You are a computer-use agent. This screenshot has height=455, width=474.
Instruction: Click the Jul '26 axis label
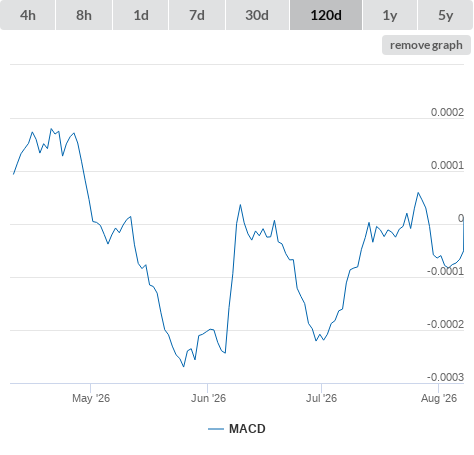tap(322, 398)
